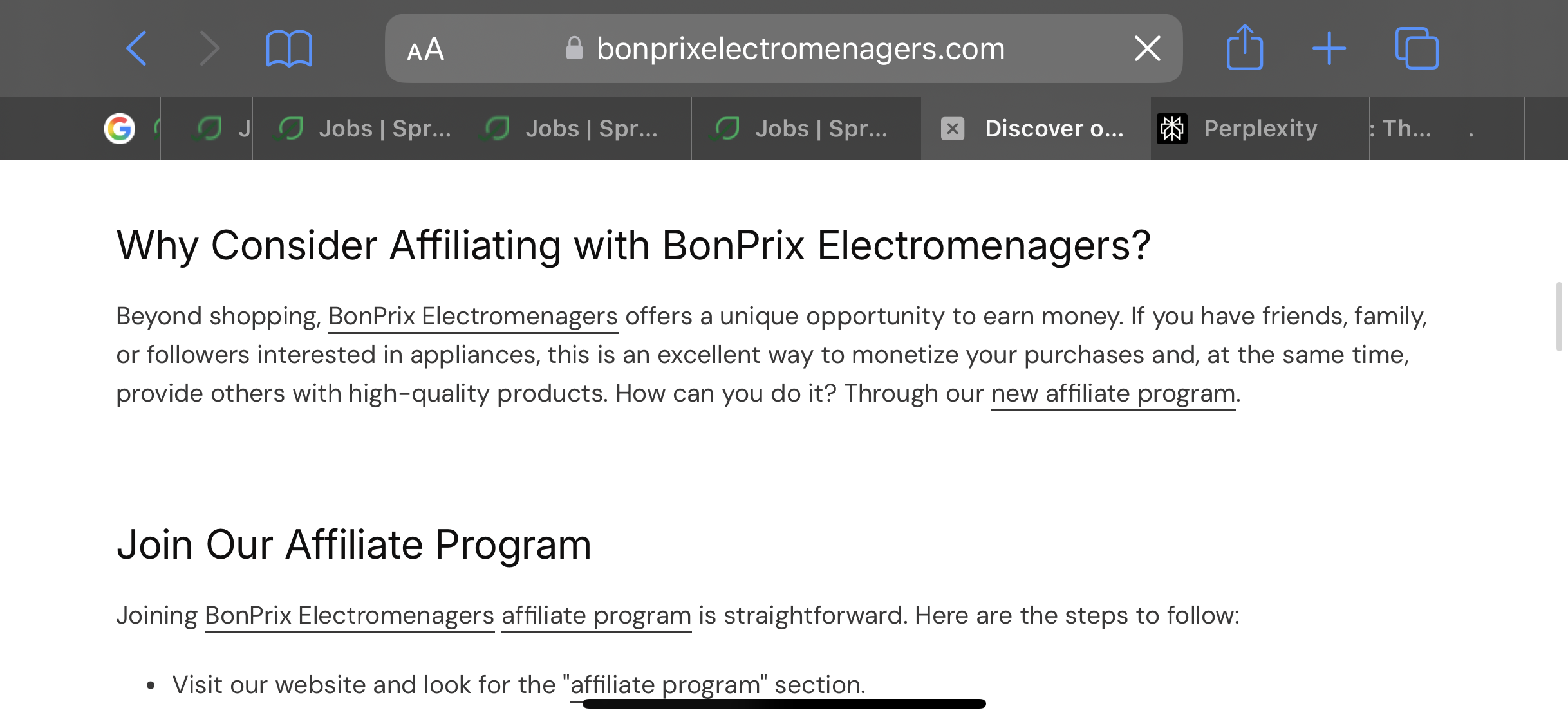Select the first Jobs | Spr... tab

(357, 129)
